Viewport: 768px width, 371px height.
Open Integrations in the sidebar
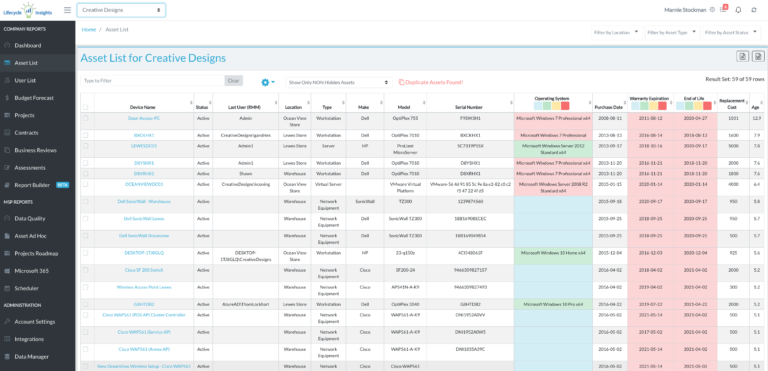(38, 339)
